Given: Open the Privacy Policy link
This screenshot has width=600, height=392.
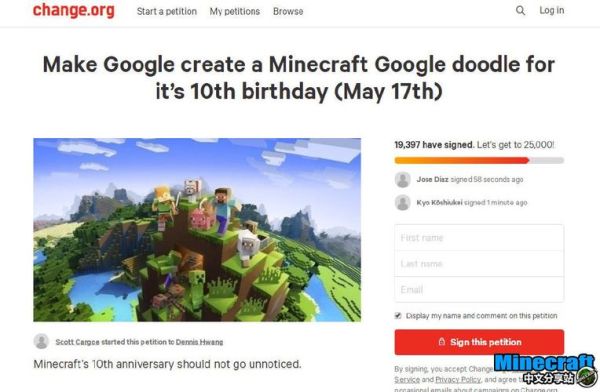Looking at the screenshot, I should pos(458,379).
